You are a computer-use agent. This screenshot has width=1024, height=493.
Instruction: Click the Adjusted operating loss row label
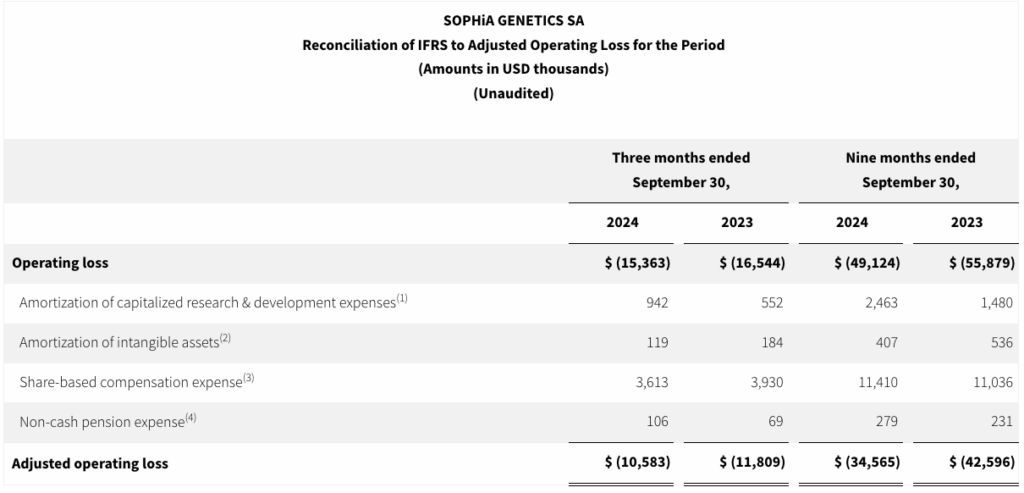tap(90, 463)
